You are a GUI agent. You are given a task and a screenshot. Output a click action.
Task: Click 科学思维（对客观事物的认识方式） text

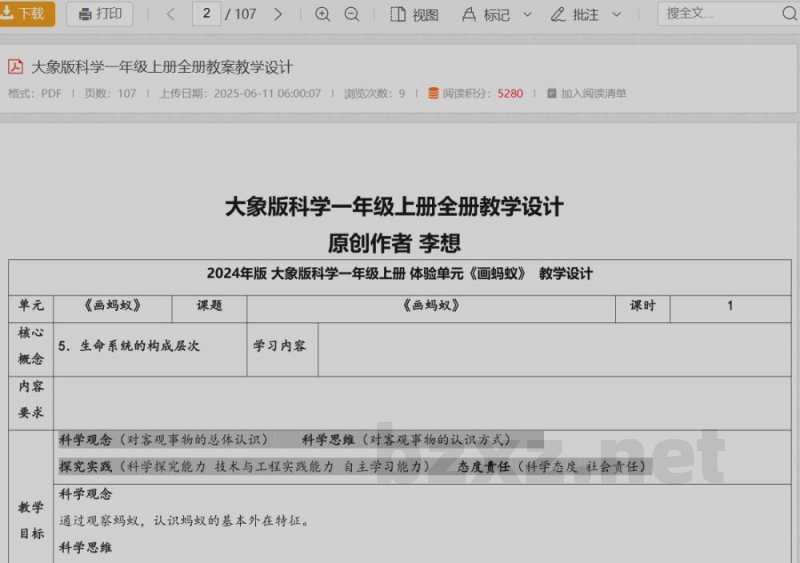point(407,440)
